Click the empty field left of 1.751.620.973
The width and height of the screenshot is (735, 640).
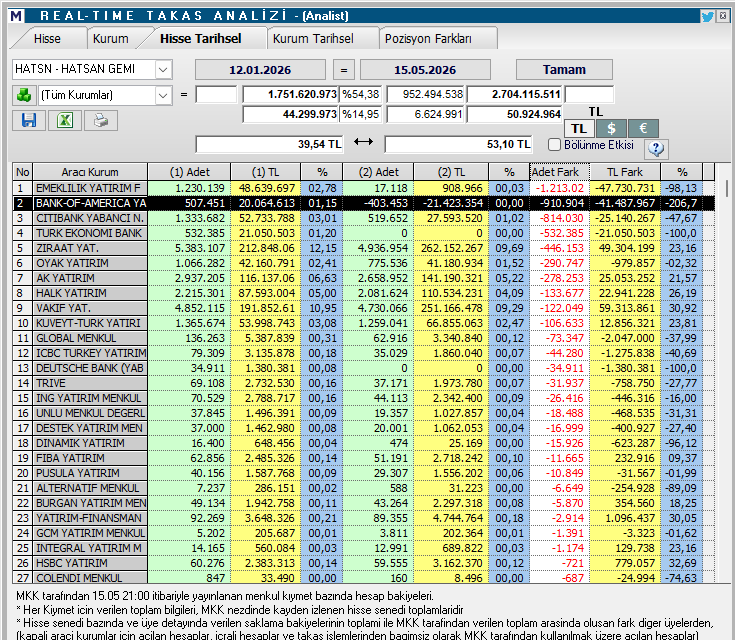point(216,95)
